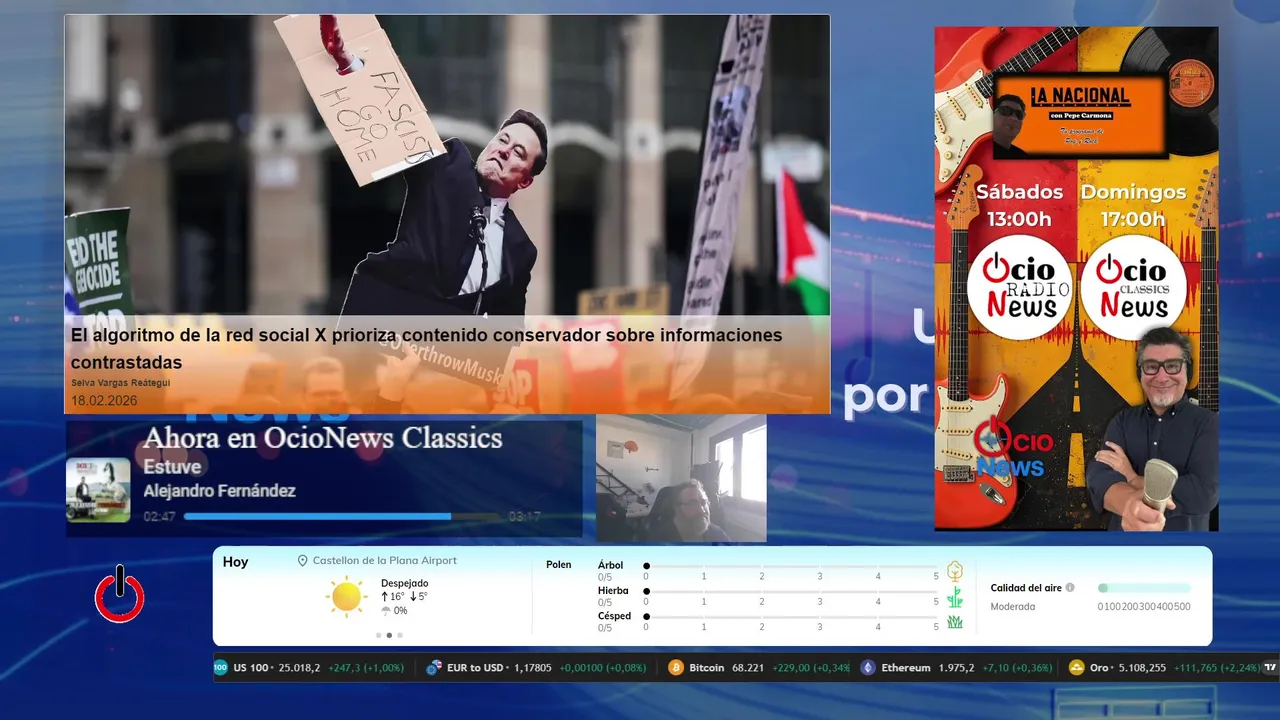The width and height of the screenshot is (1280, 720).
Task: Open the X algorithm news headline
Action: [x=426, y=348]
